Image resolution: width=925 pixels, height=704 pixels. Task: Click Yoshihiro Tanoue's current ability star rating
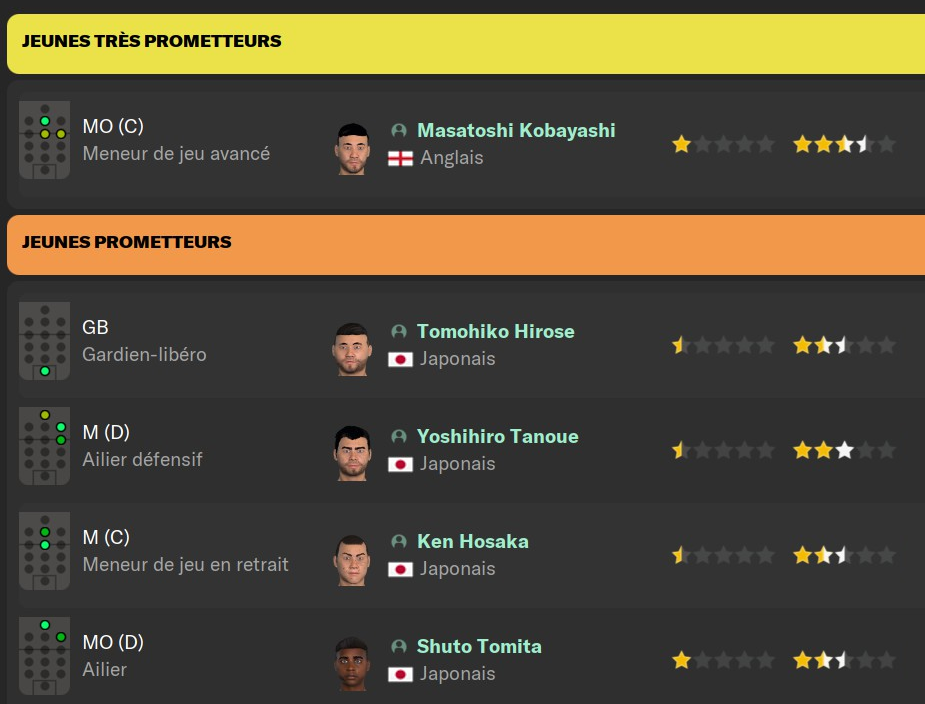coord(723,451)
